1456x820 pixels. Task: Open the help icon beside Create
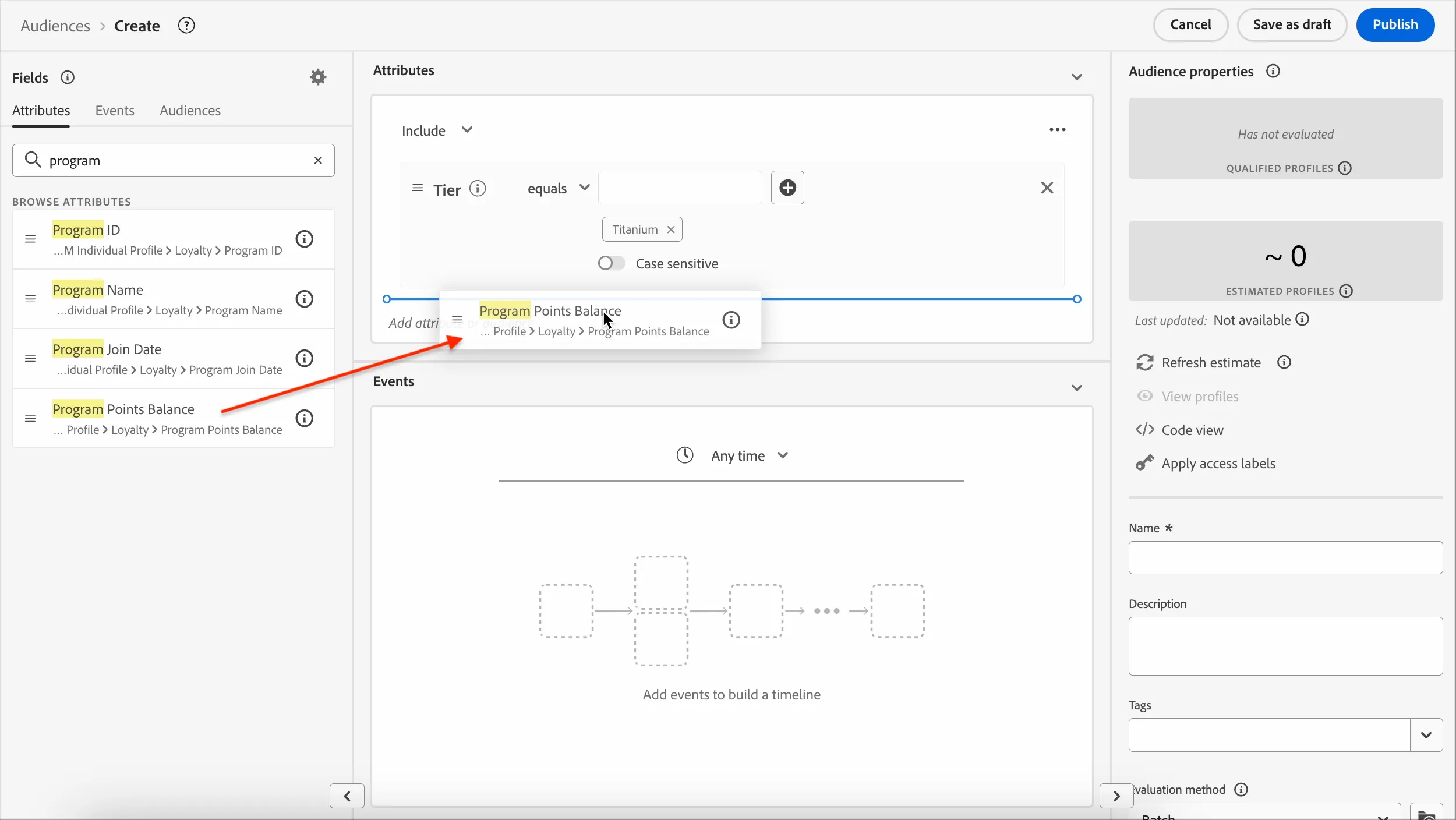(186, 26)
